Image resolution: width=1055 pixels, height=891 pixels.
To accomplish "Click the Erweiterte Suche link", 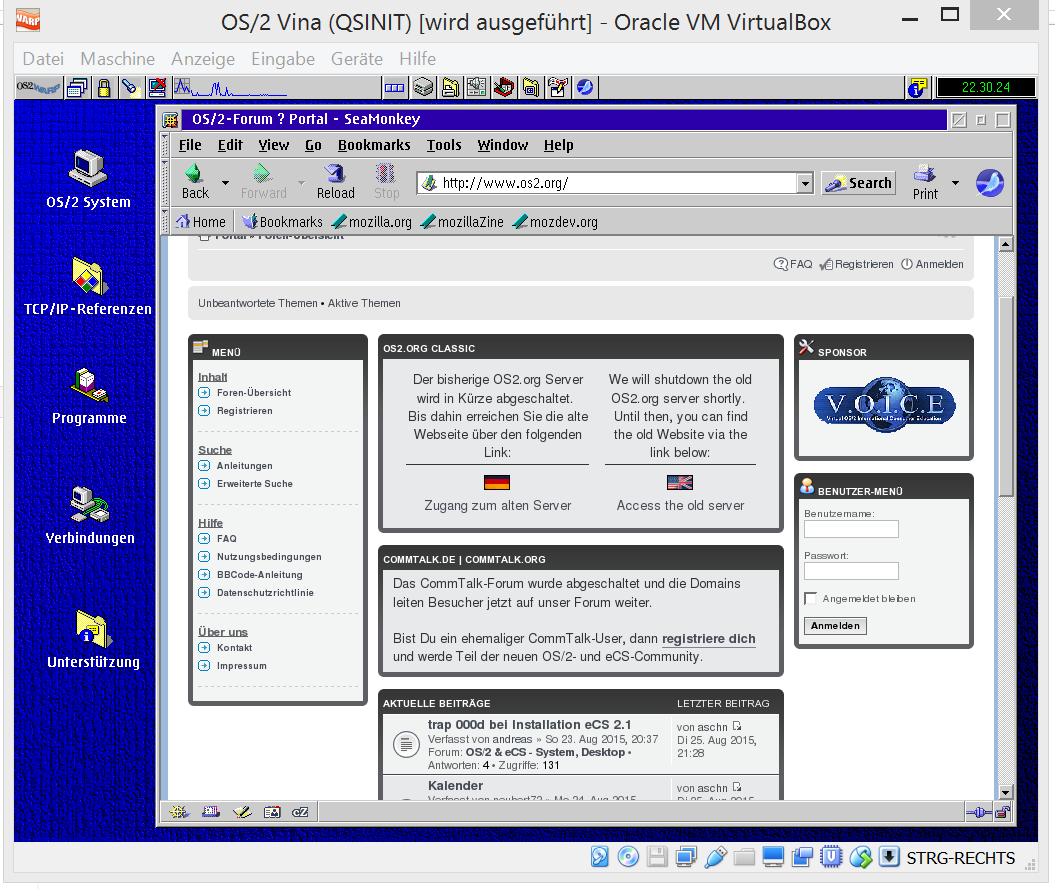I will click(254, 484).
